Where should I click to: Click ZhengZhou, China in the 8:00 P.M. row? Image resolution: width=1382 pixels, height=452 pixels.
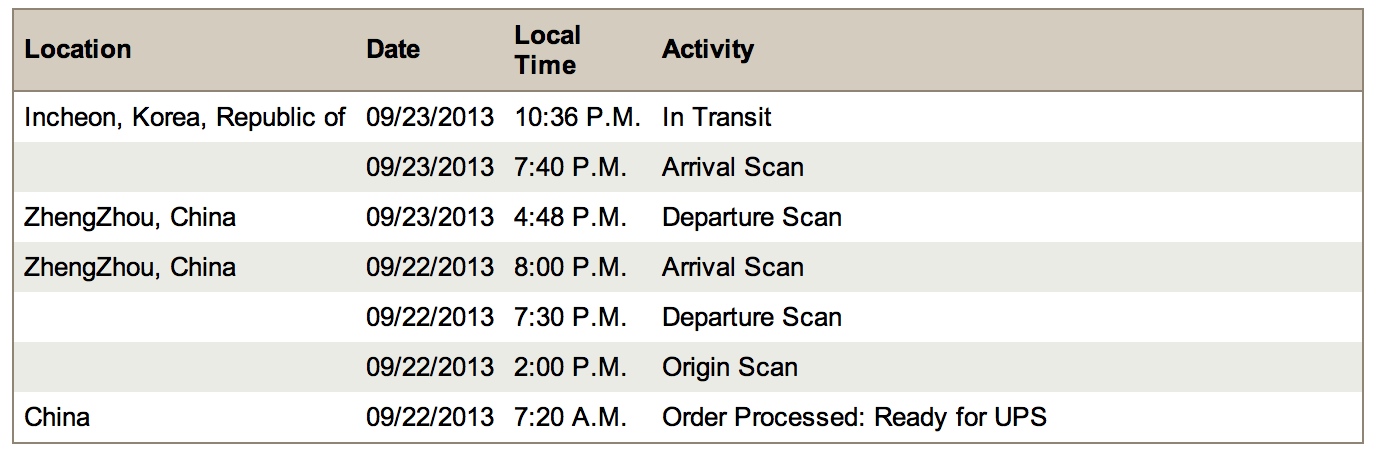pyautogui.click(x=130, y=267)
